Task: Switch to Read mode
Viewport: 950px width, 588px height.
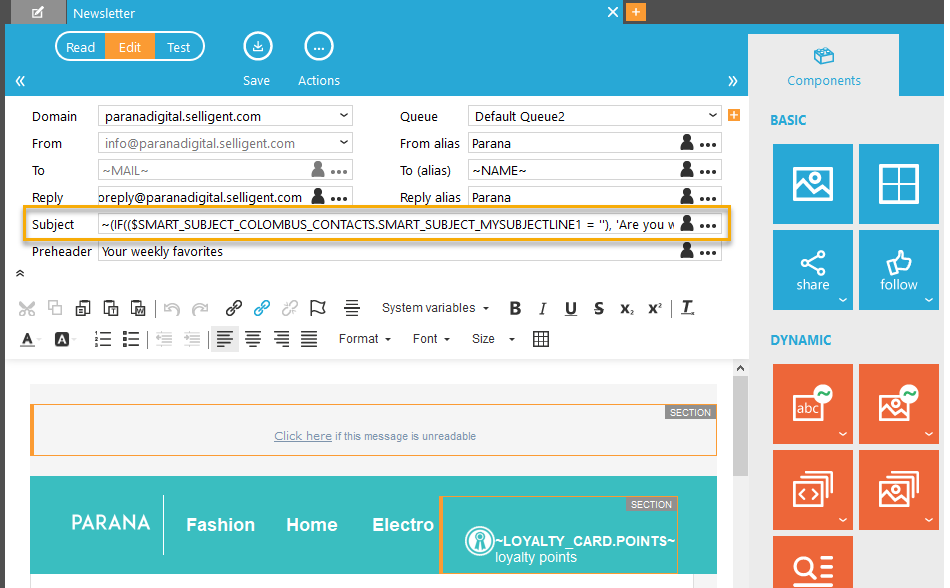Action: click(81, 47)
